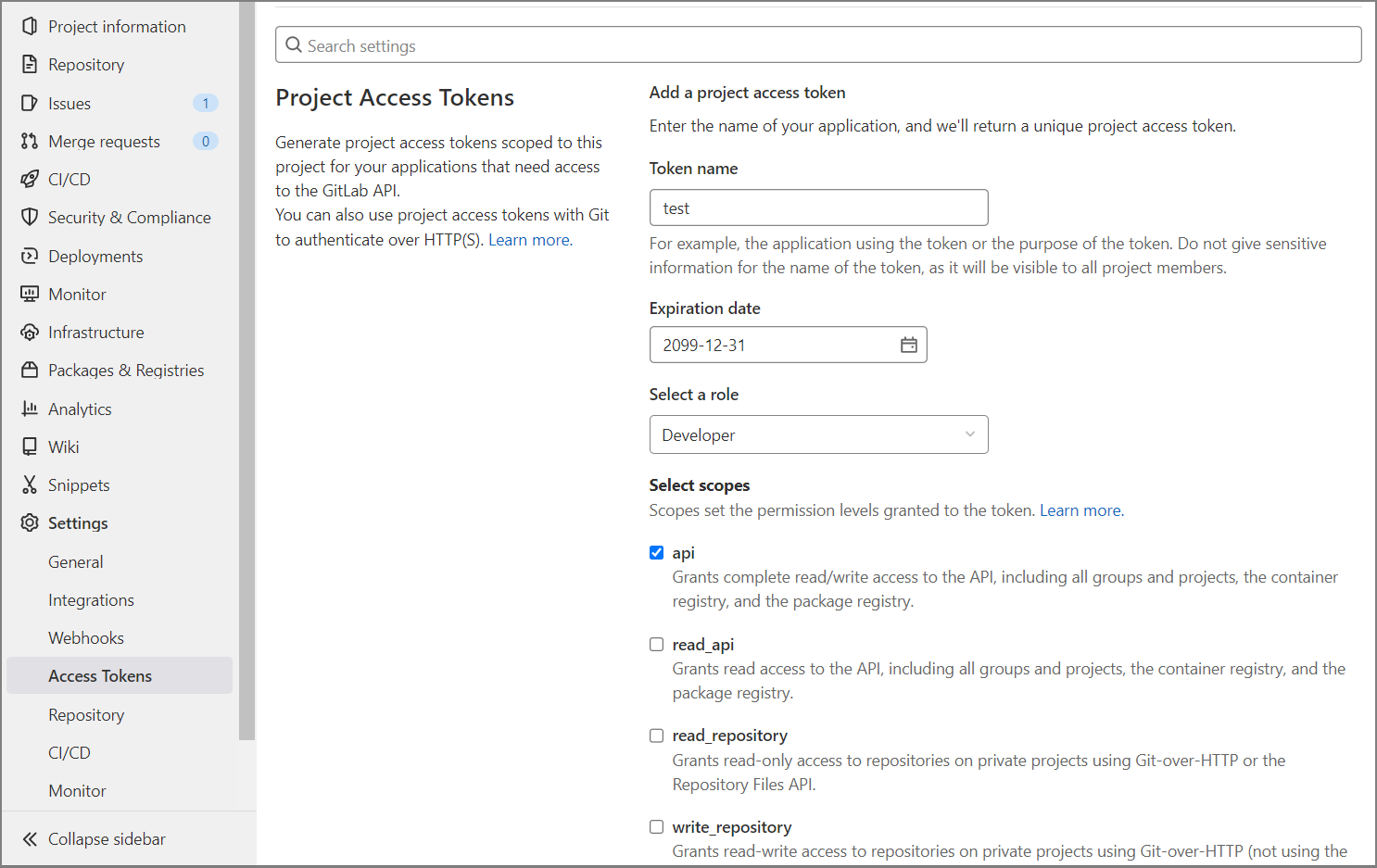1377x868 pixels.
Task: Click the Project Access Tokens heading
Action: (395, 97)
